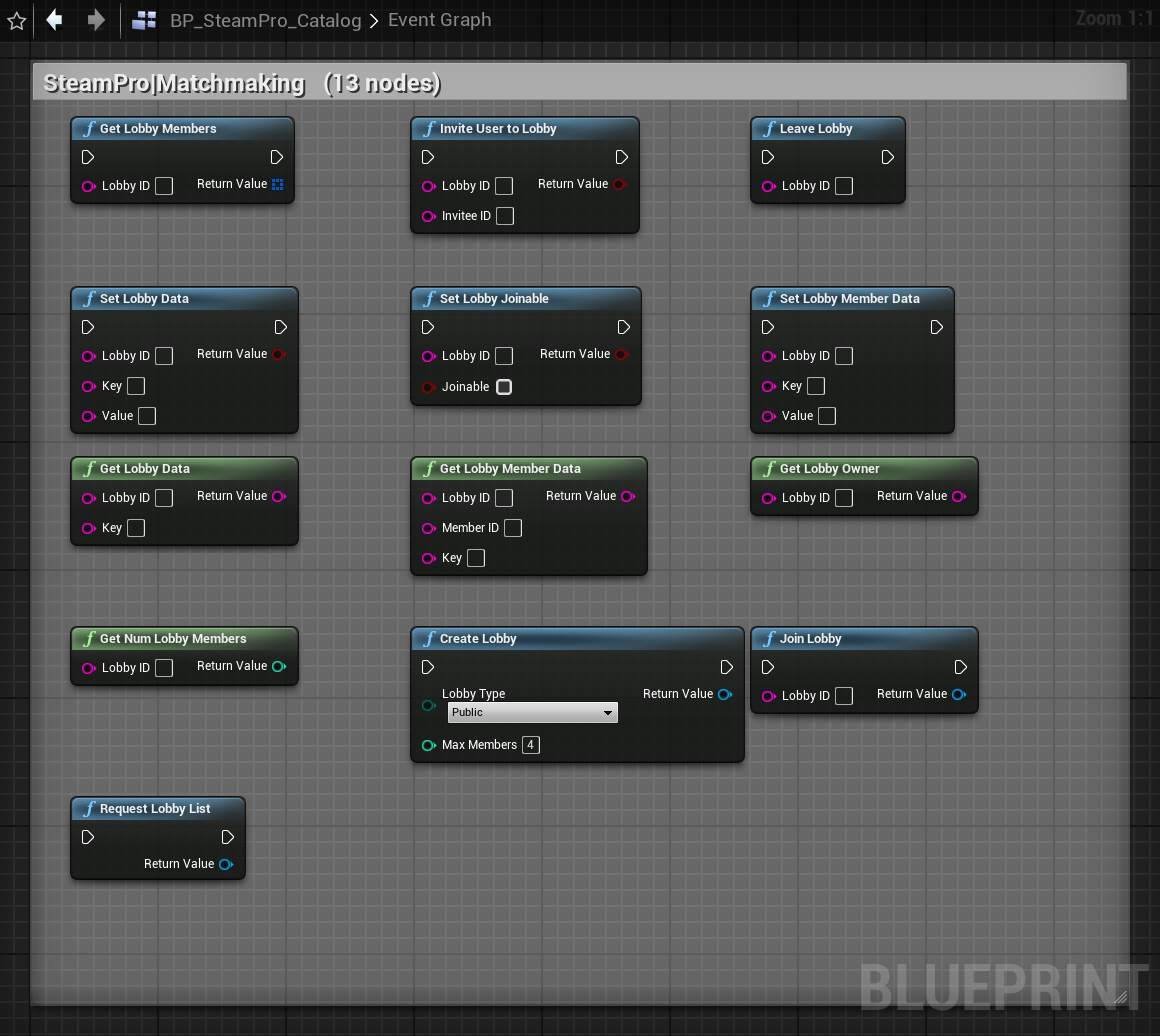Click Lobby ID value box on Leave Lobby
Viewport: 1160px width, 1036px height.
[844, 186]
